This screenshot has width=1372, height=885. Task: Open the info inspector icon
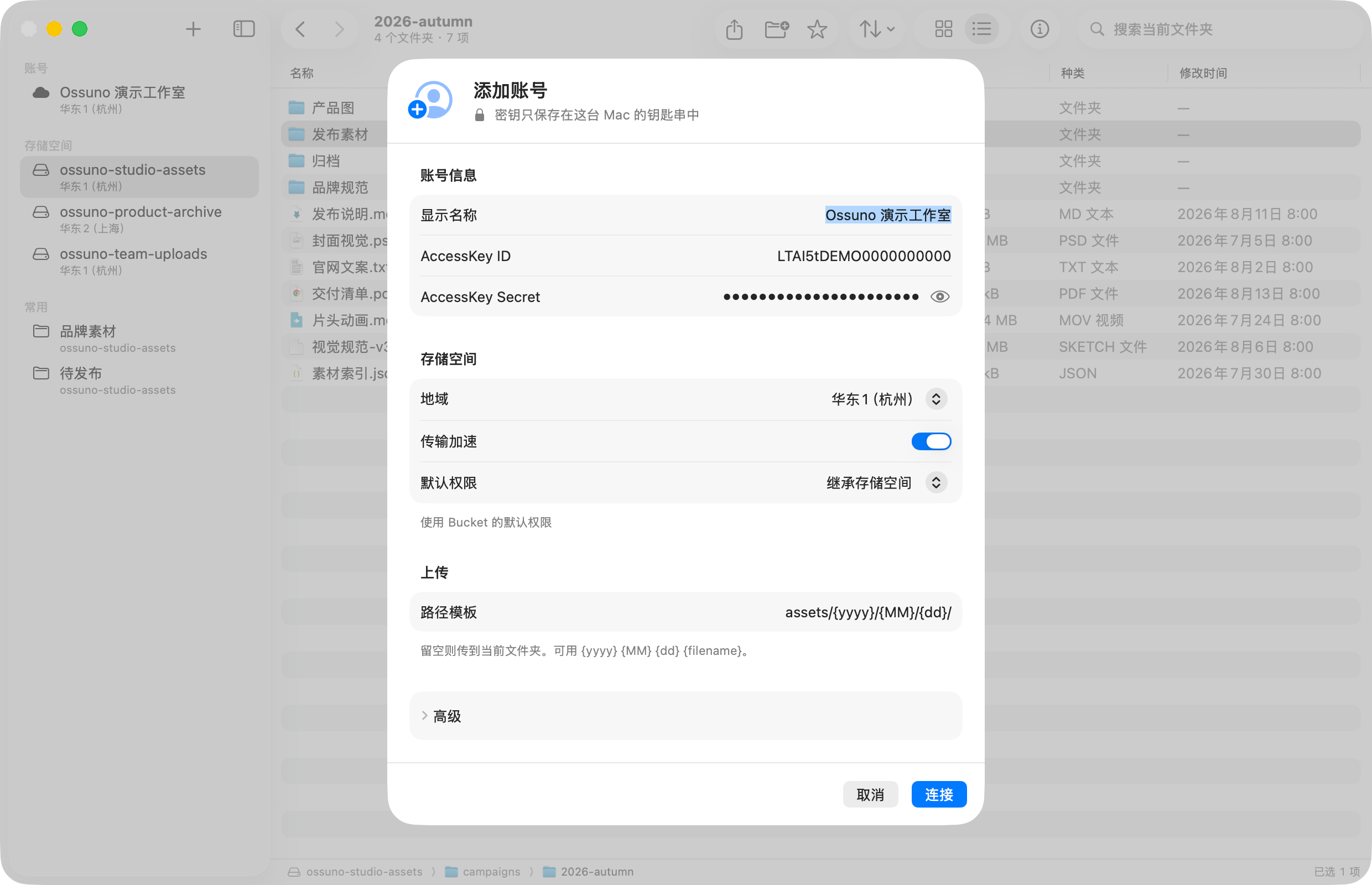coord(1039,29)
